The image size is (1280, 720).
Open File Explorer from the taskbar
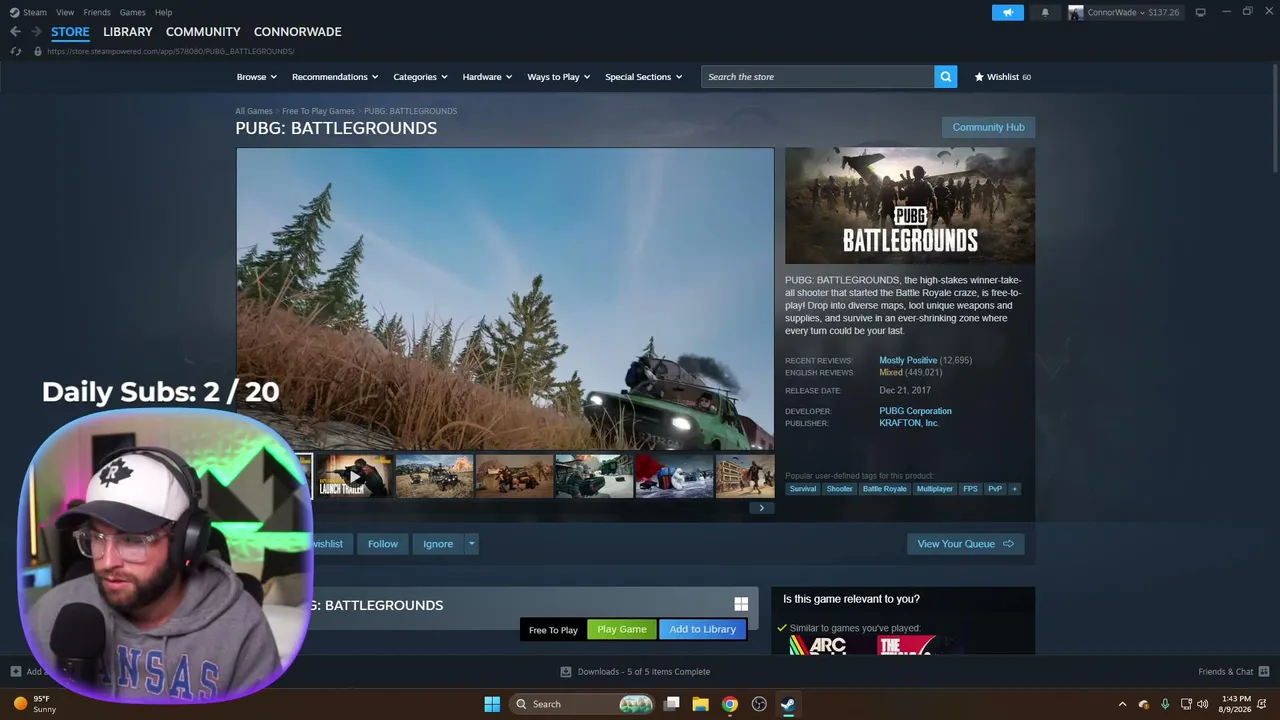[700, 704]
